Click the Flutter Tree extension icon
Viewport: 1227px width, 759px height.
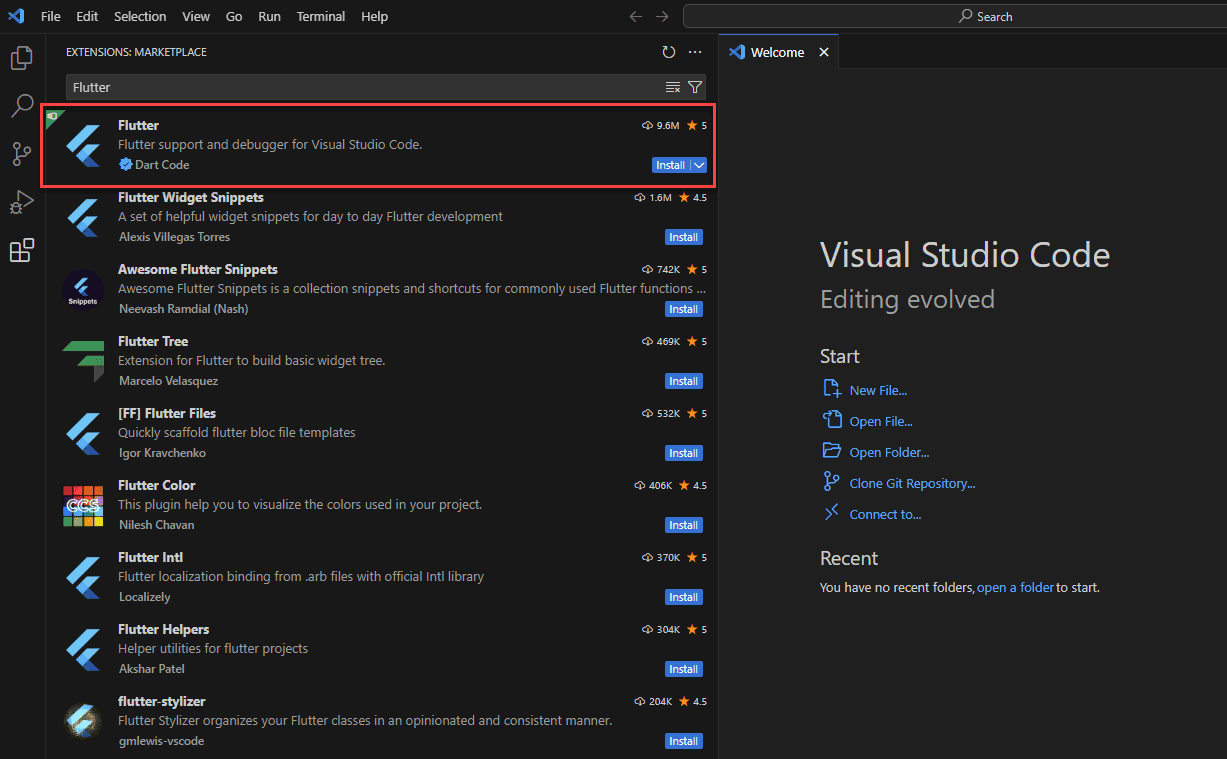(x=83, y=361)
